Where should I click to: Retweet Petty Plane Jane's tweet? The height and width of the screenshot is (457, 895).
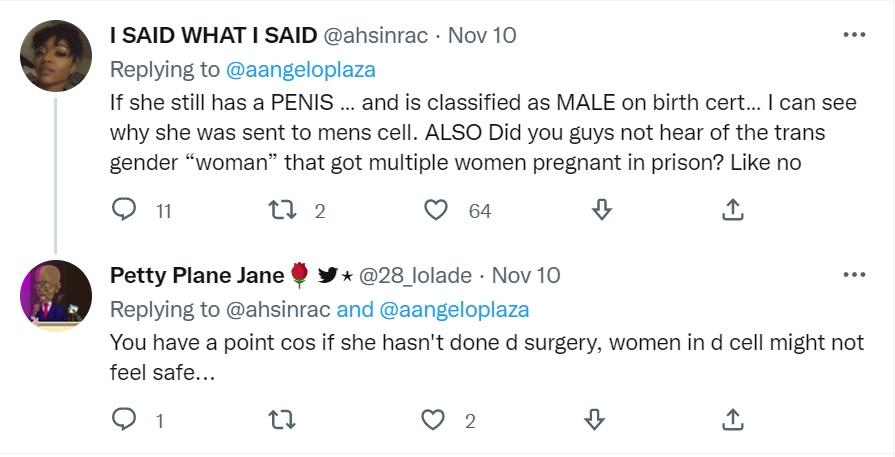point(283,420)
